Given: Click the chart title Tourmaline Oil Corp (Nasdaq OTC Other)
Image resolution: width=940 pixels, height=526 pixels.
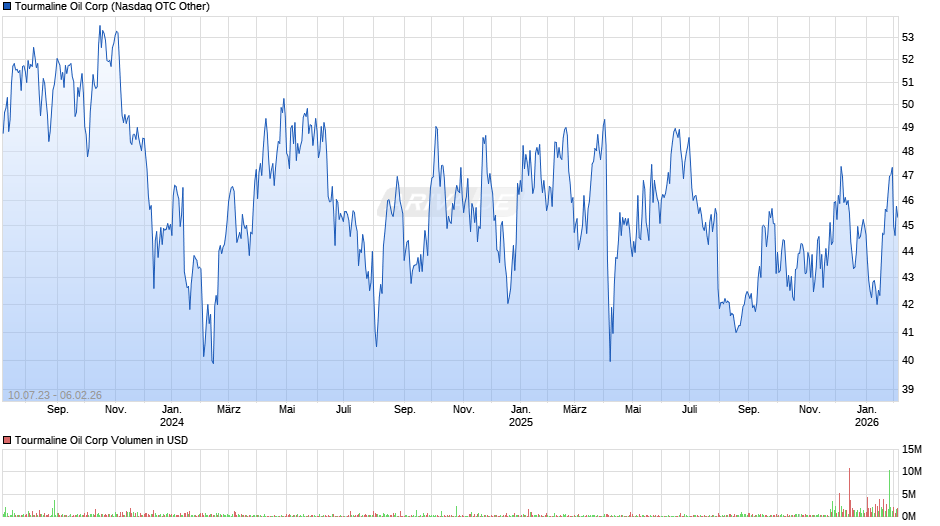Looking at the screenshot, I should [x=112, y=7].
